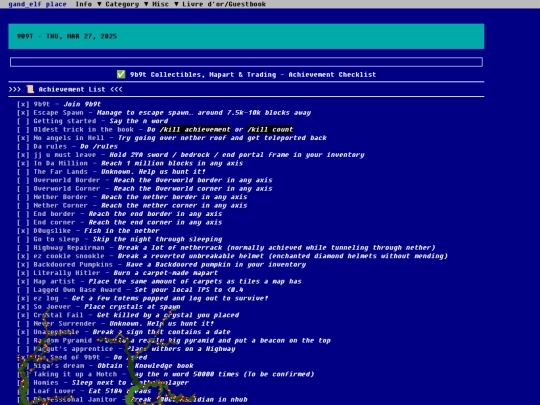The image size is (540, 405).
Task: Click the 'Highway Repairman' achievement name
Action: click(x=69, y=248)
